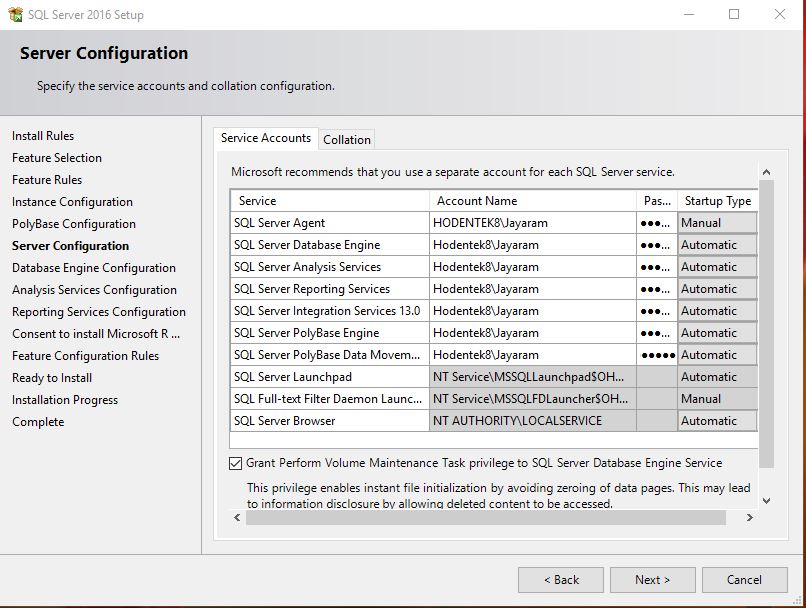The width and height of the screenshot is (806, 608).
Task: Uncheck Grant Perform Volume Maintenance Task privilege
Action: point(235,463)
